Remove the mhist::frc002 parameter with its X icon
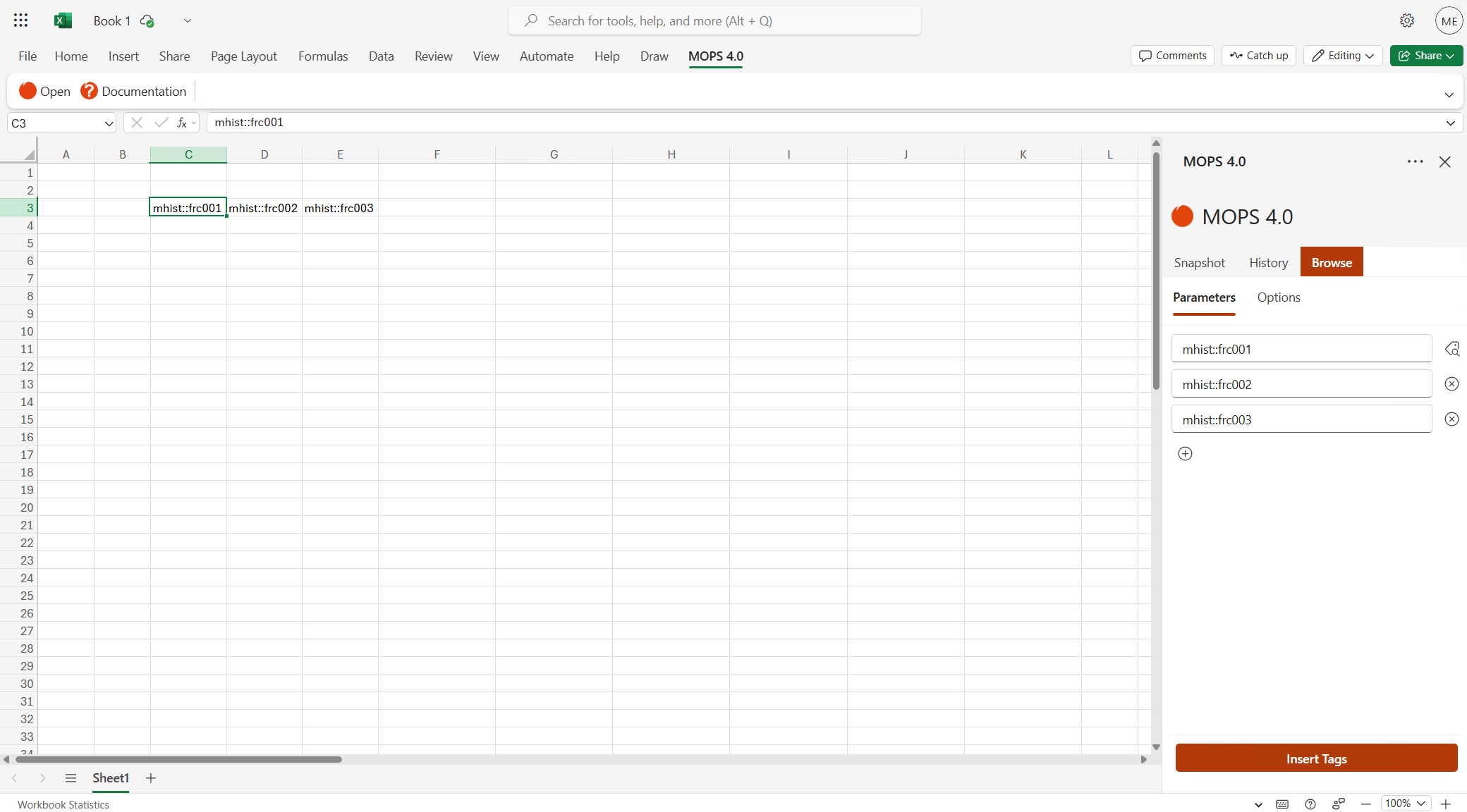 coord(1451,383)
